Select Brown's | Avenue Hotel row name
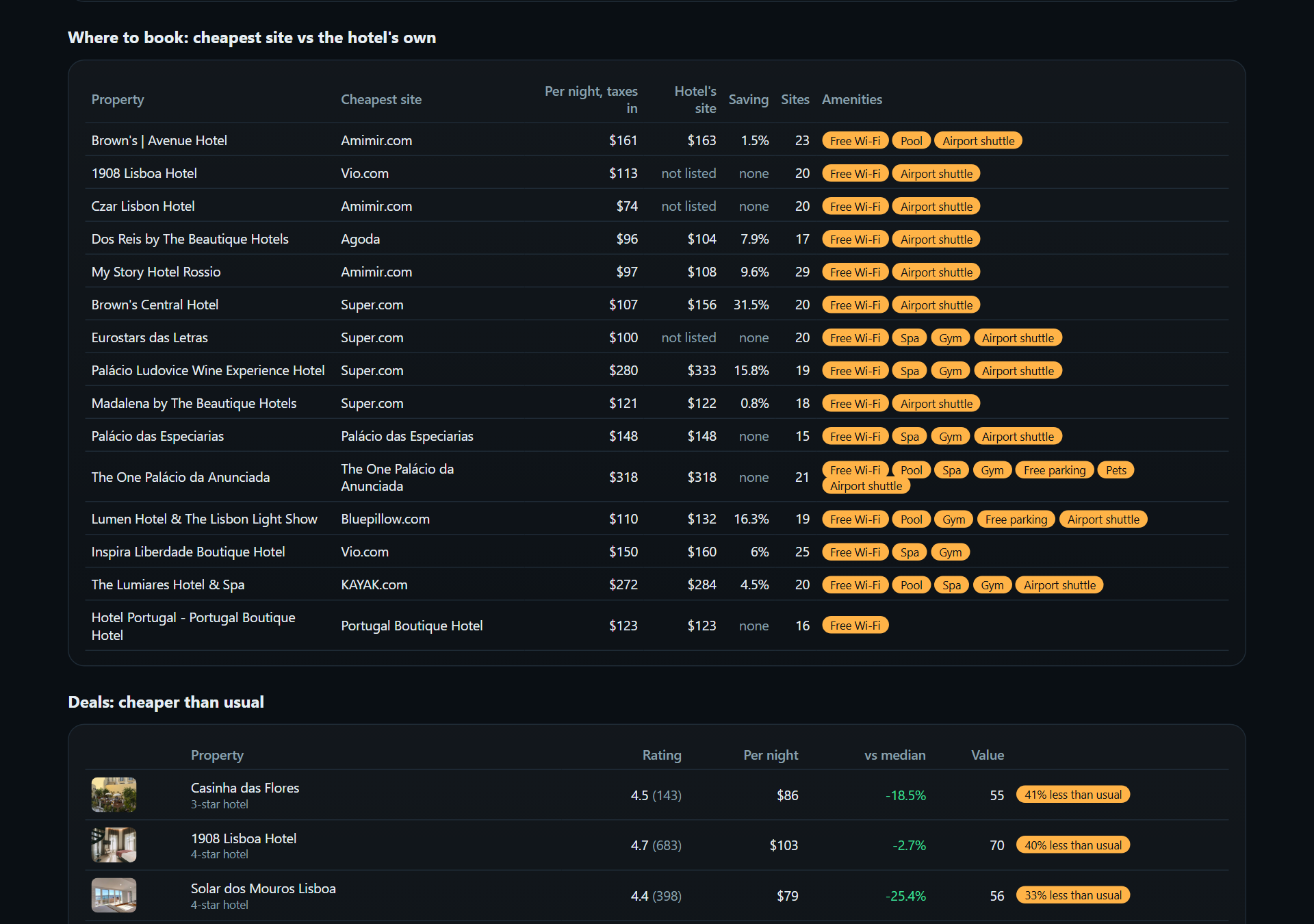This screenshot has height=924, width=1314. click(x=159, y=140)
